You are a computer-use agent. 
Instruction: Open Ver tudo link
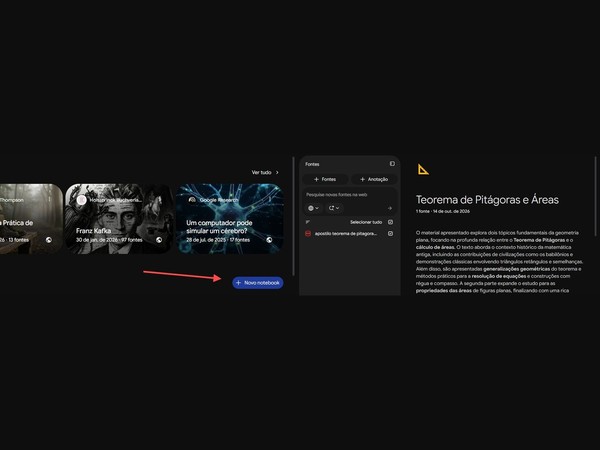click(265, 173)
